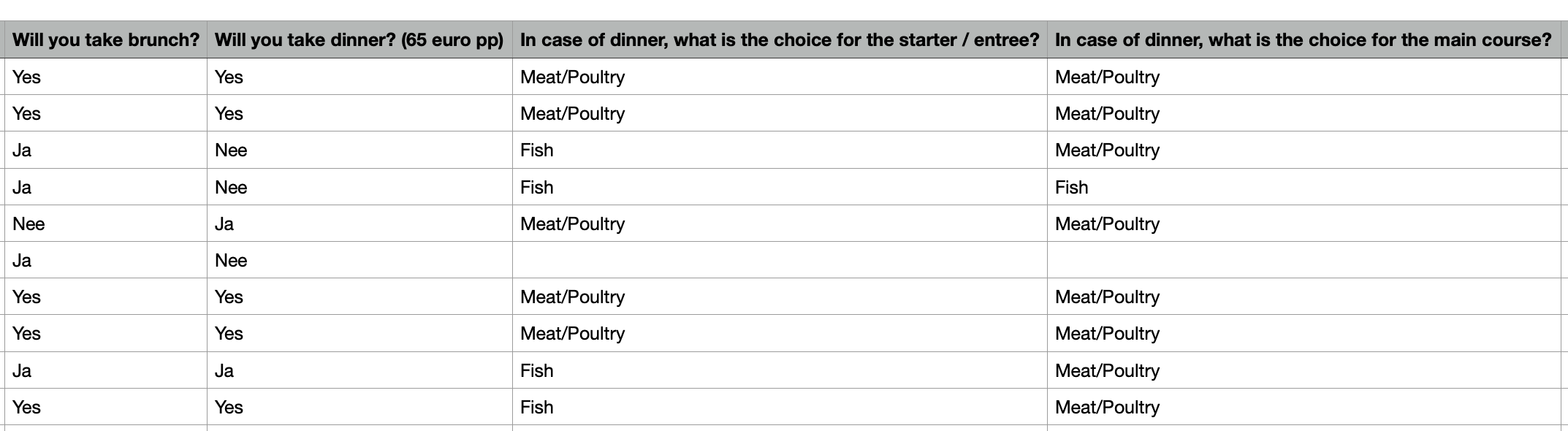Select the blank main course cell
The image size is (1568, 431).
pyautogui.click(x=1303, y=261)
